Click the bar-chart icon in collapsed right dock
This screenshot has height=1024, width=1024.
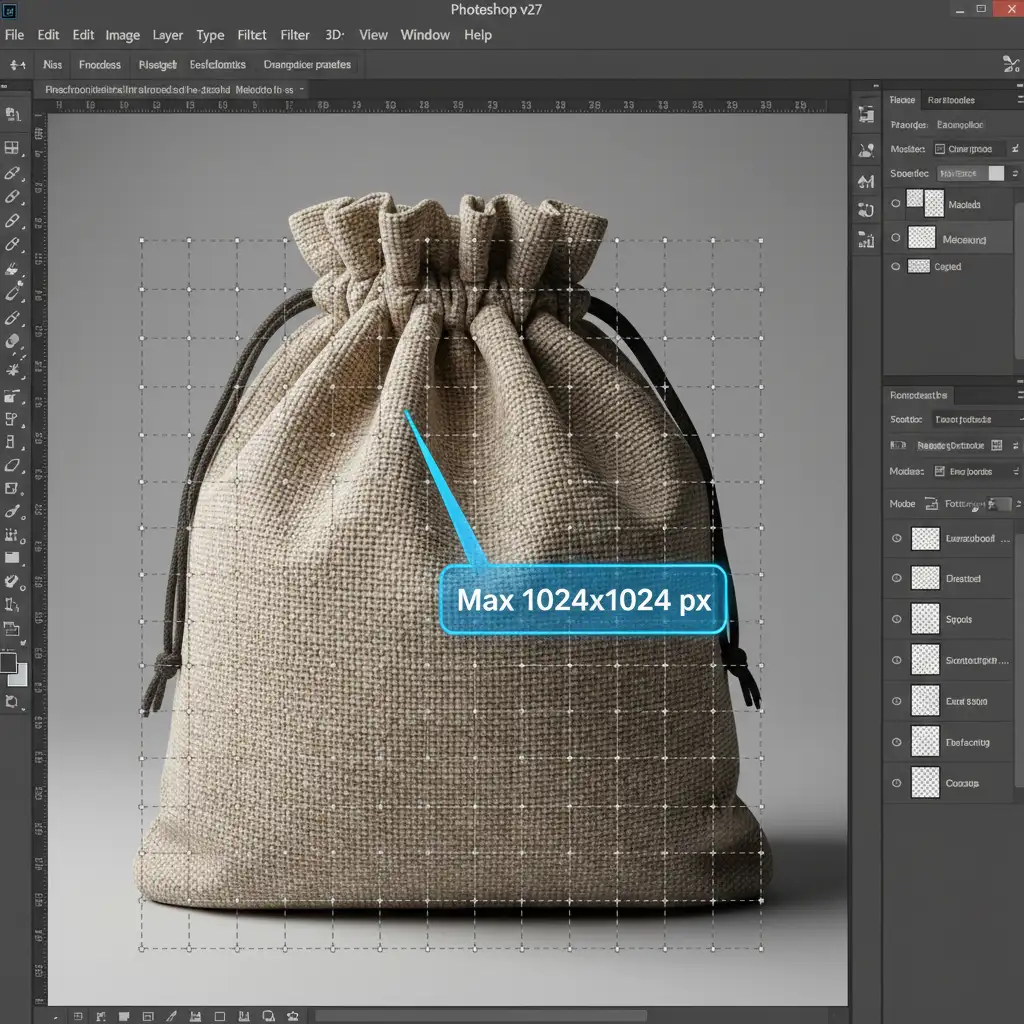(x=866, y=239)
